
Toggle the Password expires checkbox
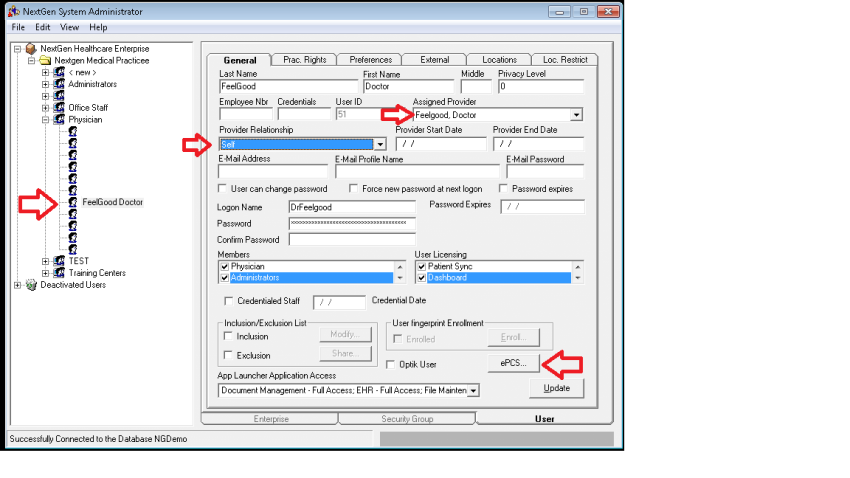(x=503, y=189)
